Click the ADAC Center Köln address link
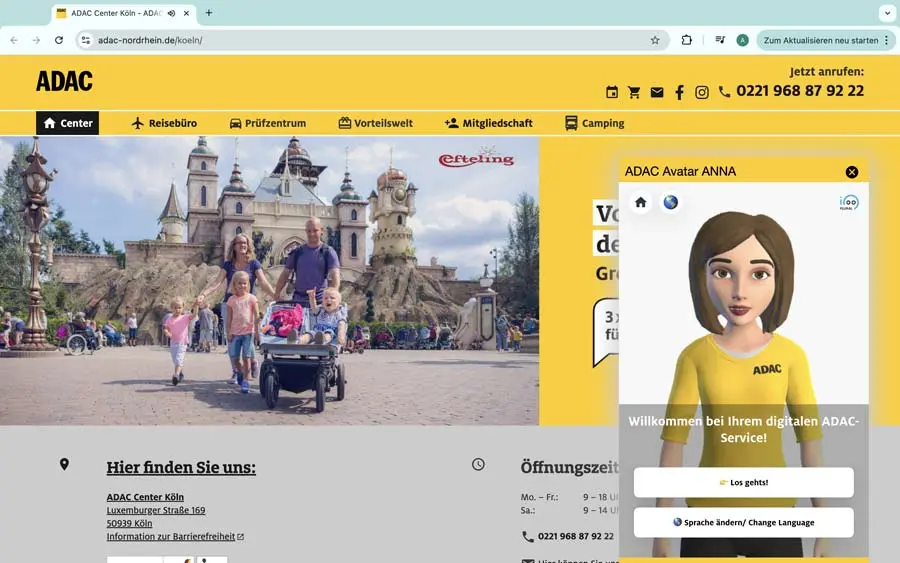This screenshot has height=563, width=900. tap(145, 497)
